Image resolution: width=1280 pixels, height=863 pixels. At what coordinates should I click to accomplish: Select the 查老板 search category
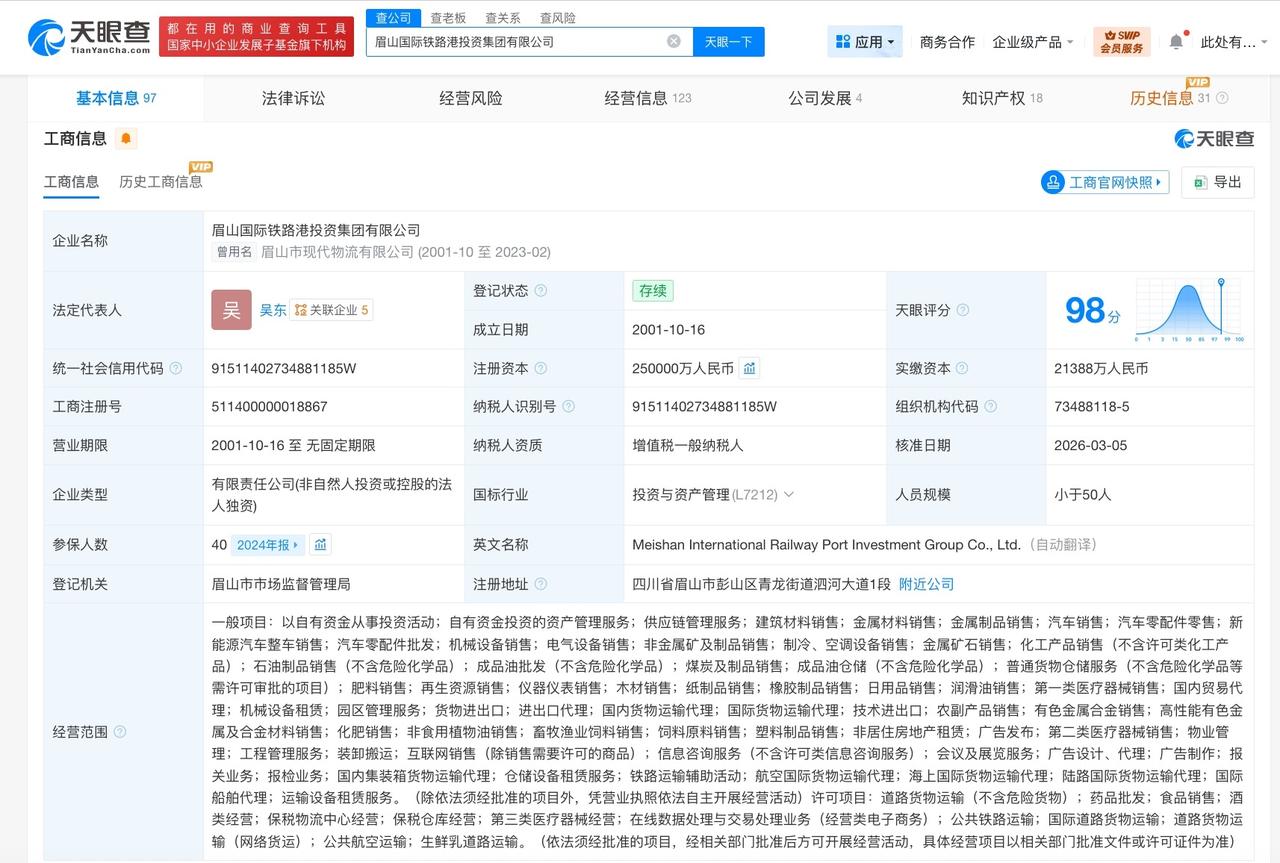pyautogui.click(x=448, y=17)
